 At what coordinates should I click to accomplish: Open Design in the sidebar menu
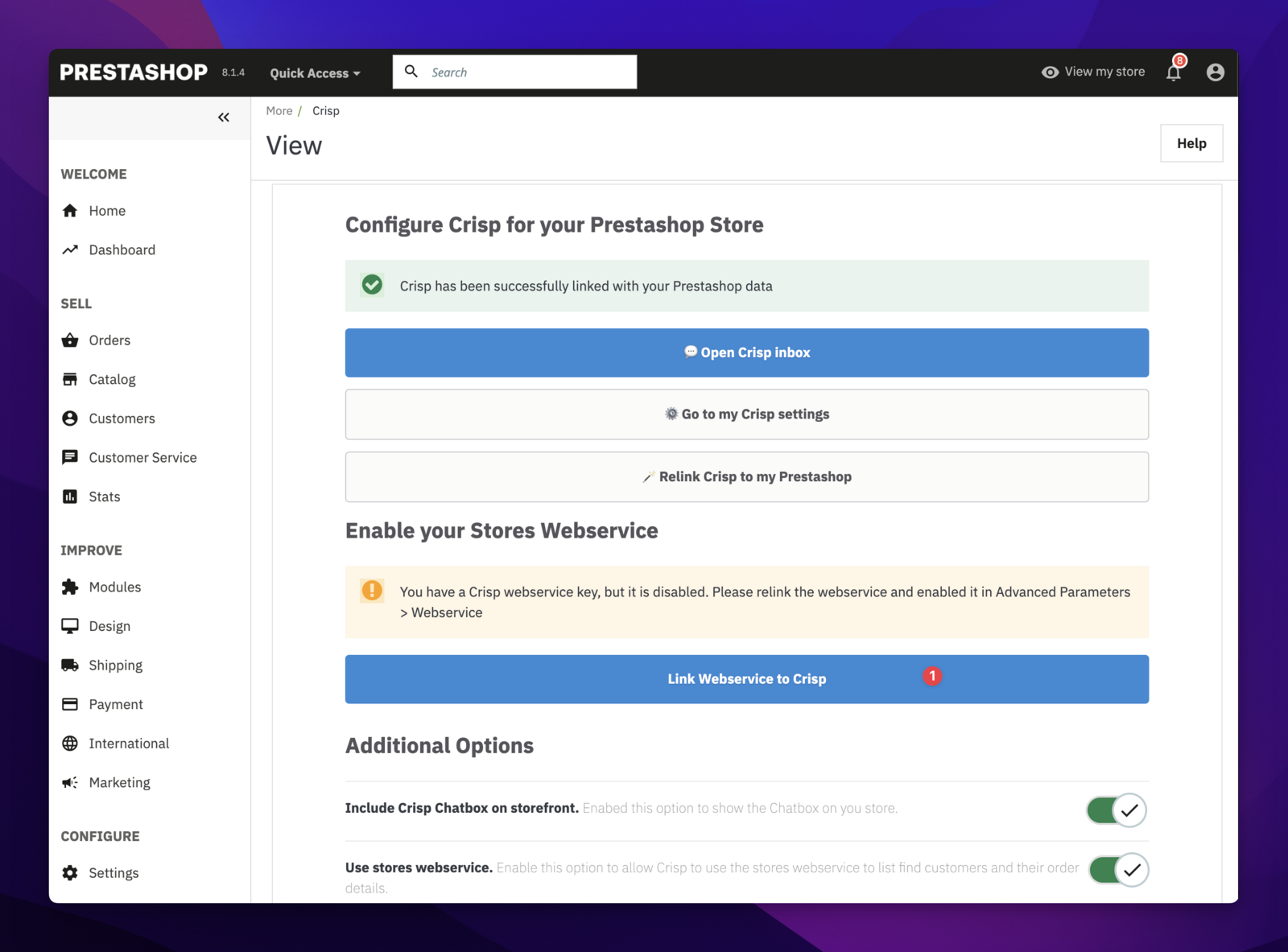[109, 626]
